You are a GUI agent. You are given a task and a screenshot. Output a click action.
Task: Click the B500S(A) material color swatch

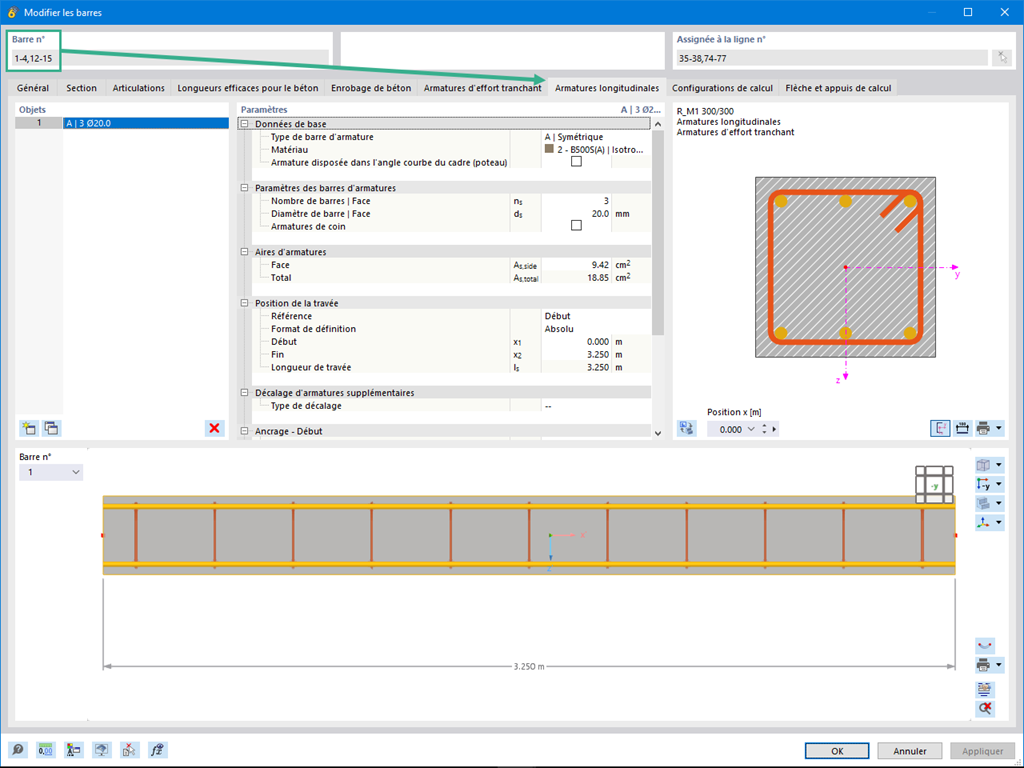549,149
